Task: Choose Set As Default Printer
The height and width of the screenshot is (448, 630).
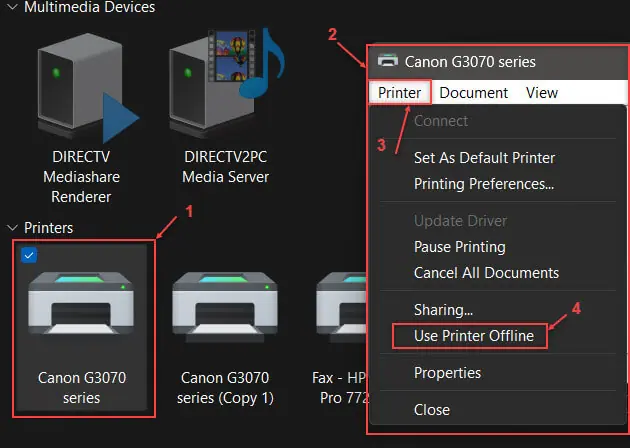Action: point(484,158)
